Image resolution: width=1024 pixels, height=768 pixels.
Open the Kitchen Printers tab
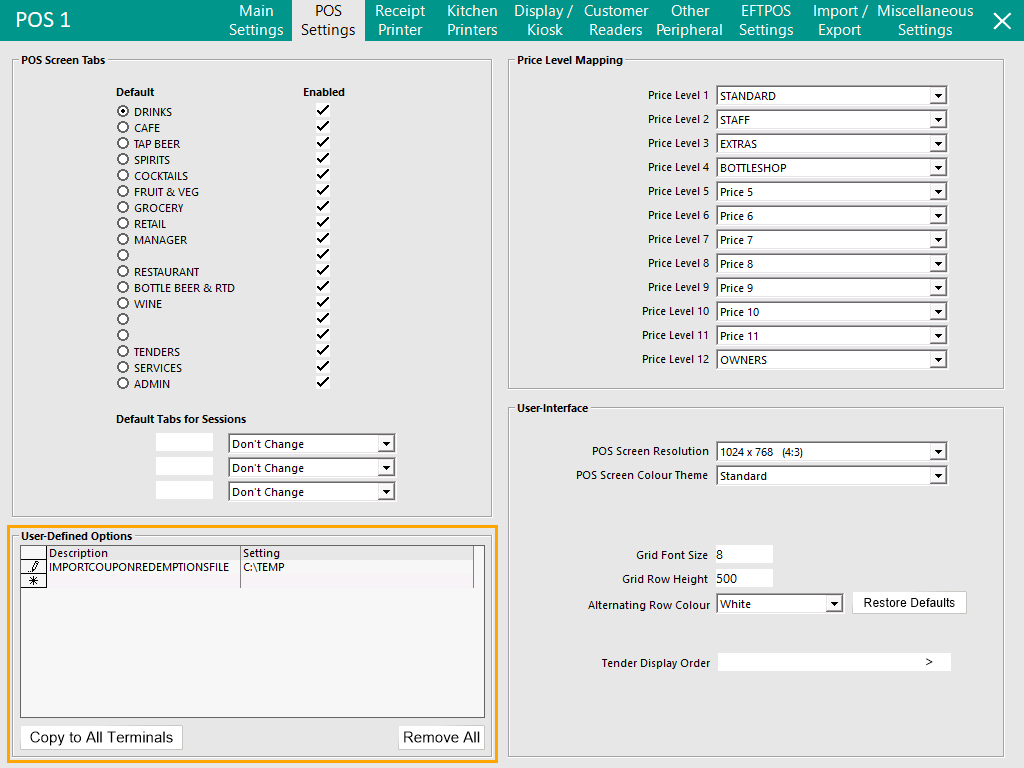(x=472, y=21)
